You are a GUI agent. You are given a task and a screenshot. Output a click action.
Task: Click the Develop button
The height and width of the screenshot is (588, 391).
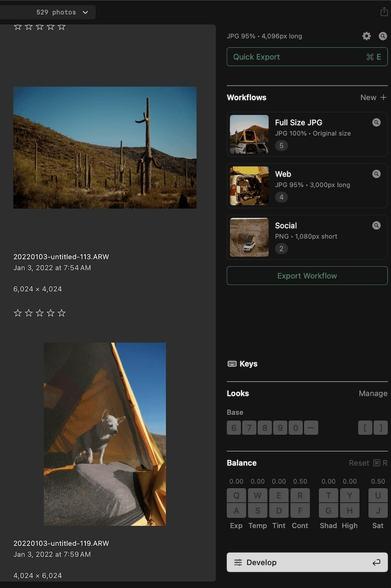(307, 562)
